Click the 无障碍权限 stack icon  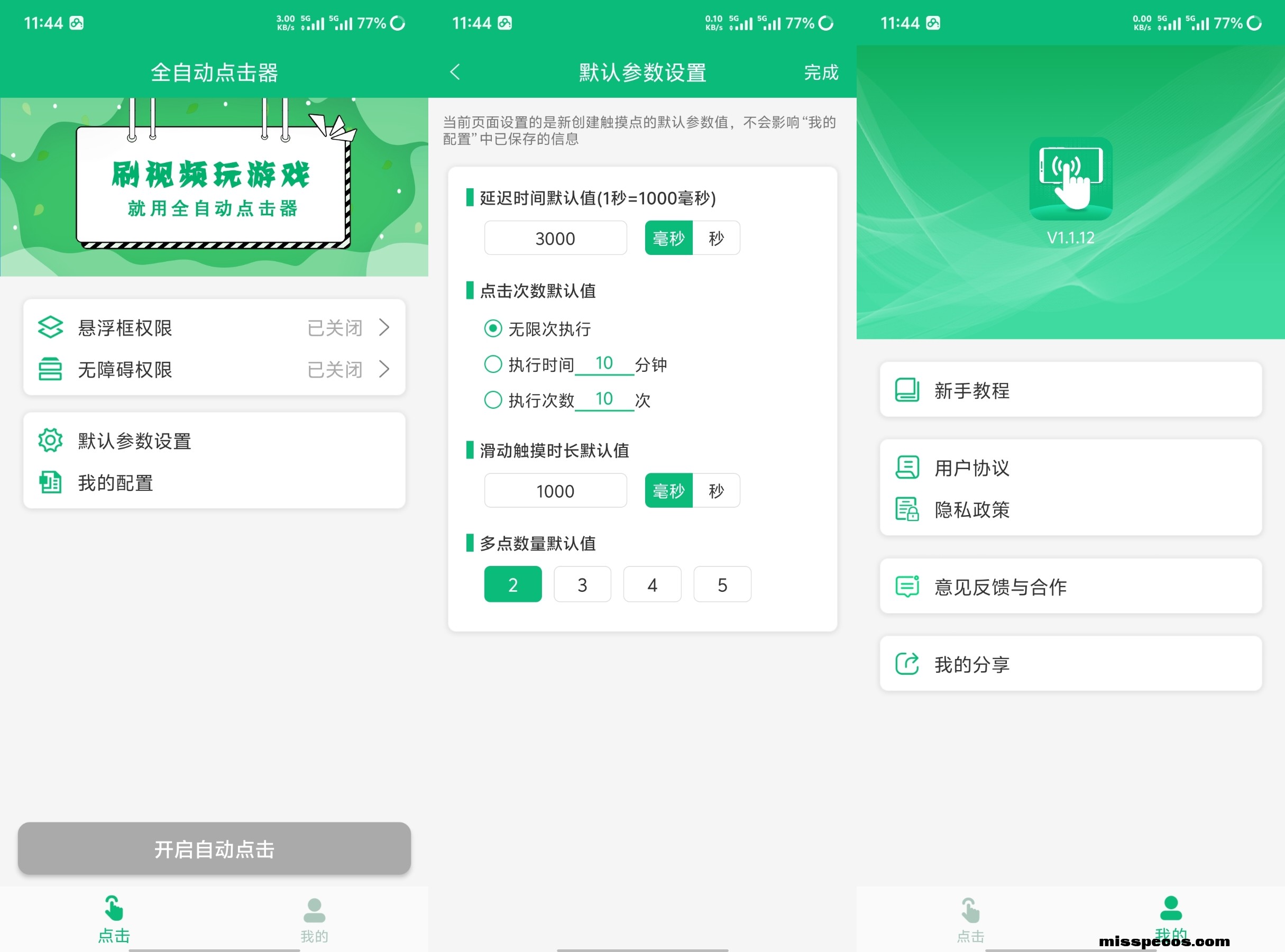click(x=50, y=369)
